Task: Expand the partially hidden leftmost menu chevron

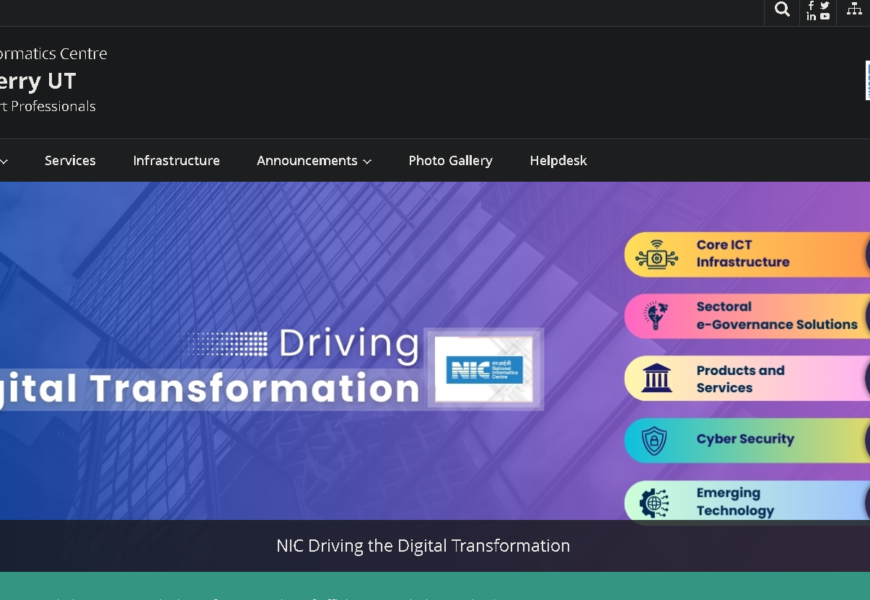Action: 4,162
